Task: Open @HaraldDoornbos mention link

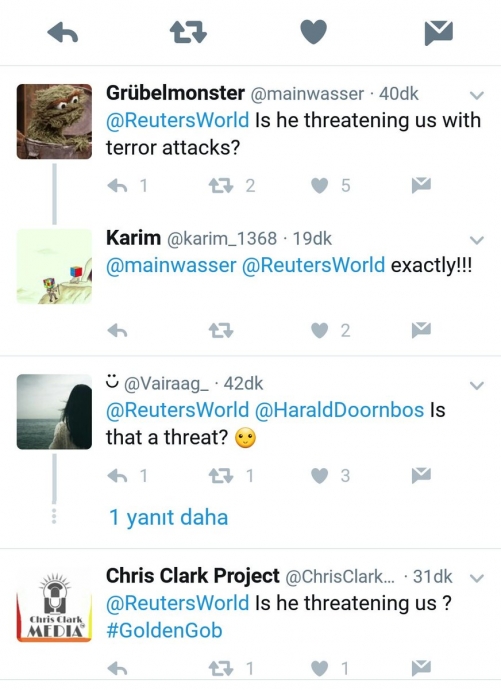Action: [x=339, y=410]
